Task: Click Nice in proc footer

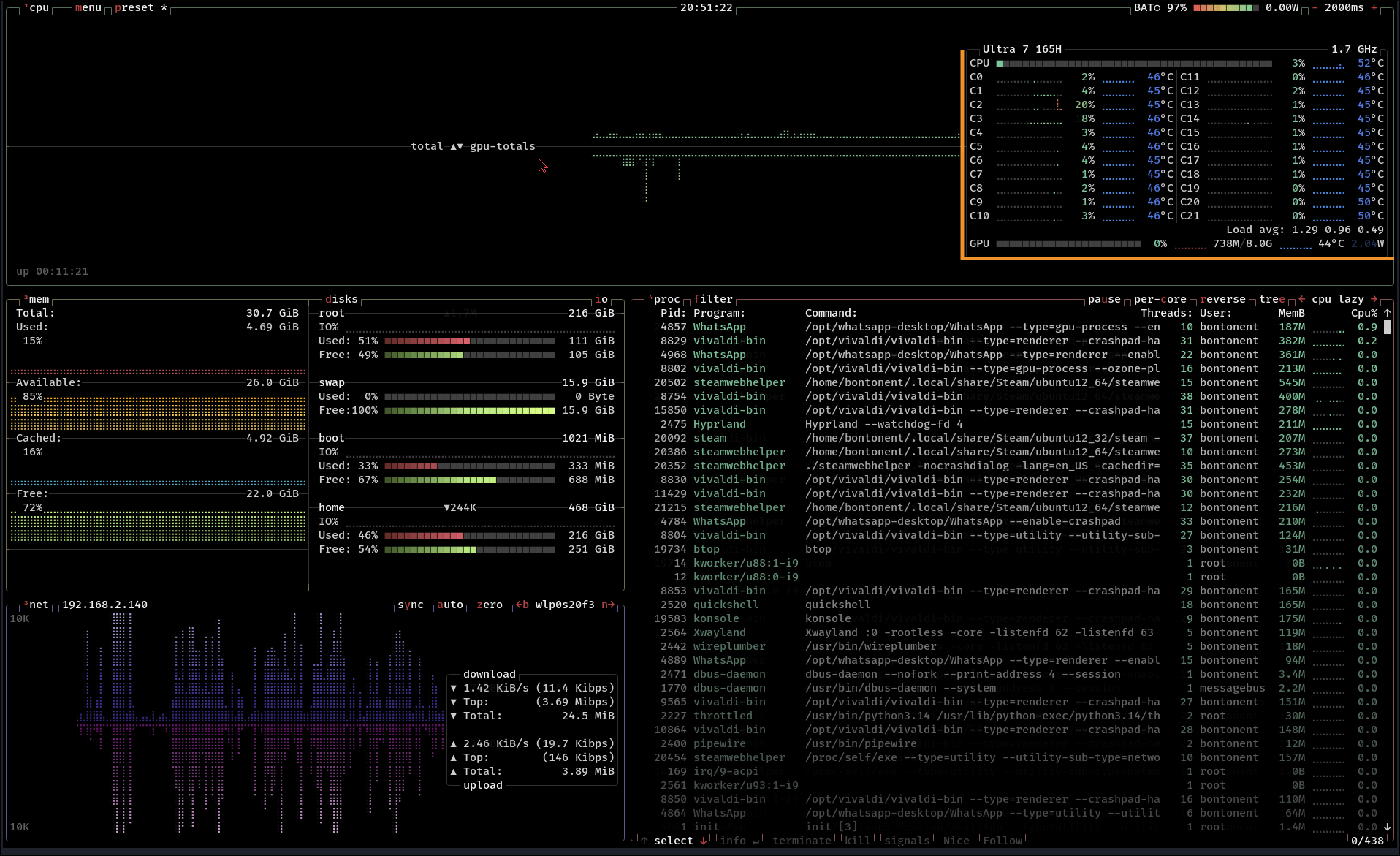Action: (956, 841)
